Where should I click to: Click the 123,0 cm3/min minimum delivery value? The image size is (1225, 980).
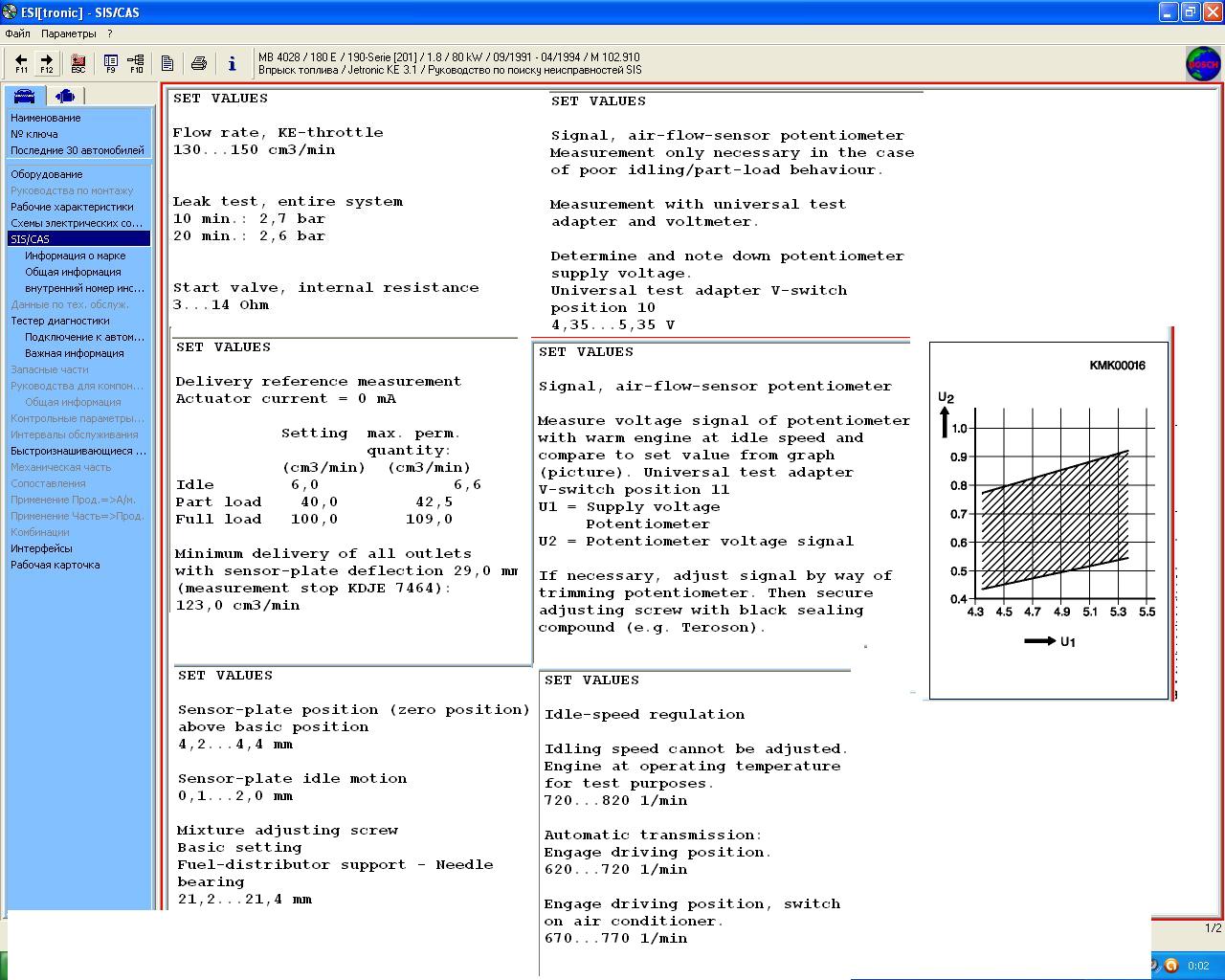click(x=237, y=606)
